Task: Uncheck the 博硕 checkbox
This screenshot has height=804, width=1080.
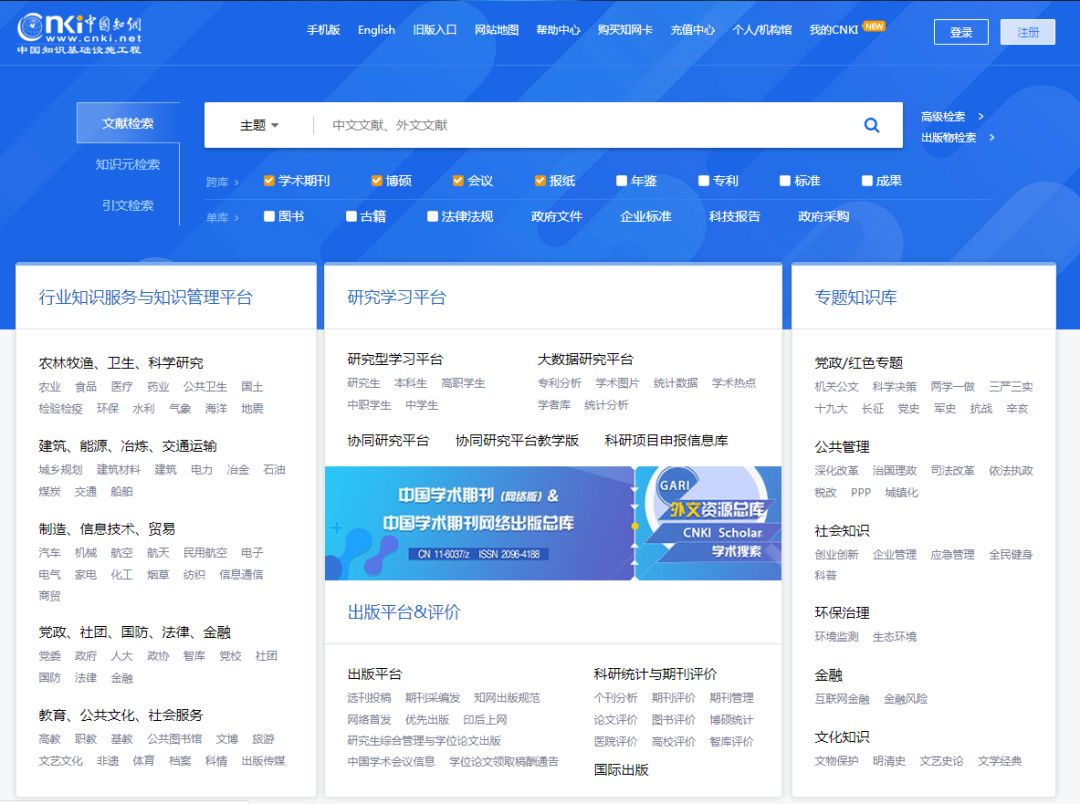Action: coord(377,181)
